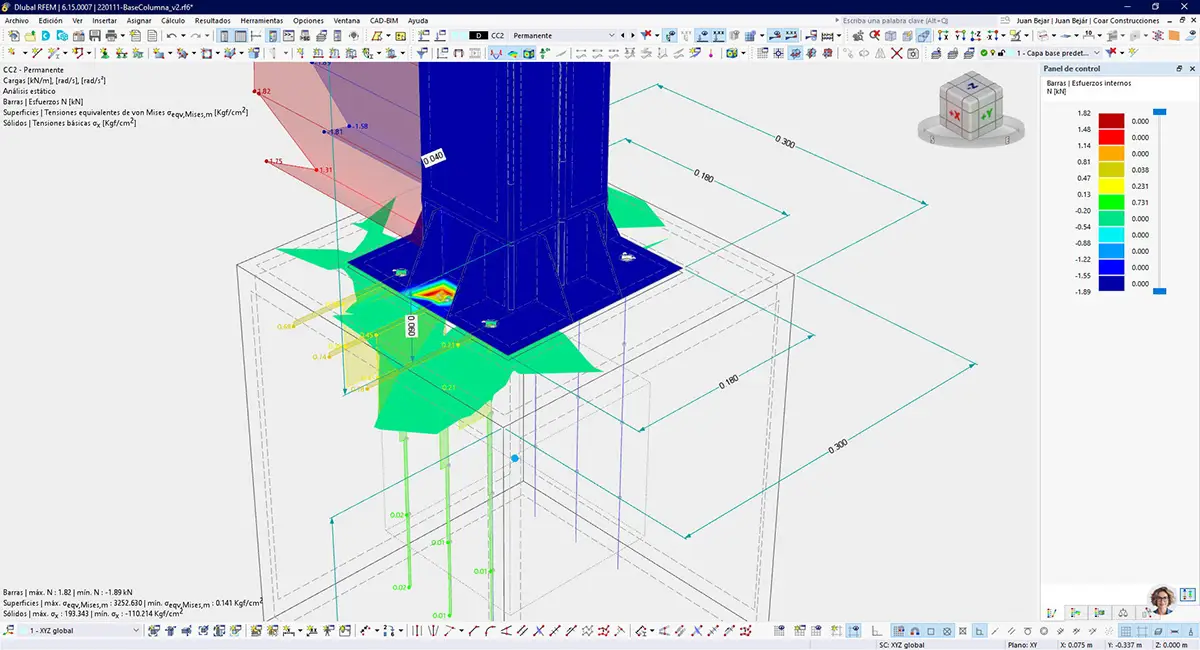Viewport: 1200px width, 650px height.
Task: Open the CAD-BIM menu
Action: click(384, 20)
